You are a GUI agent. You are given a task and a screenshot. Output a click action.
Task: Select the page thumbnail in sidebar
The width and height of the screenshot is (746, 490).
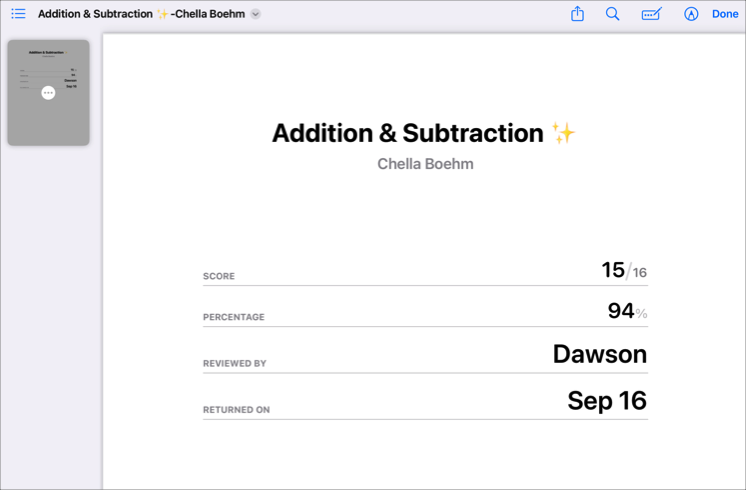pyautogui.click(x=48, y=93)
